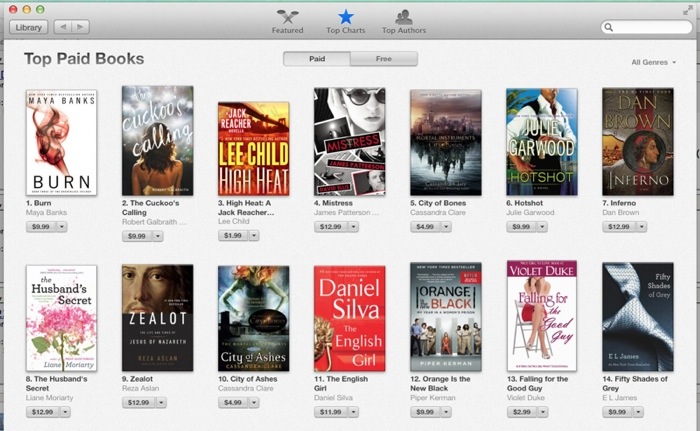
Task: Buy Inferno for $12.99
Action: (x=618, y=227)
